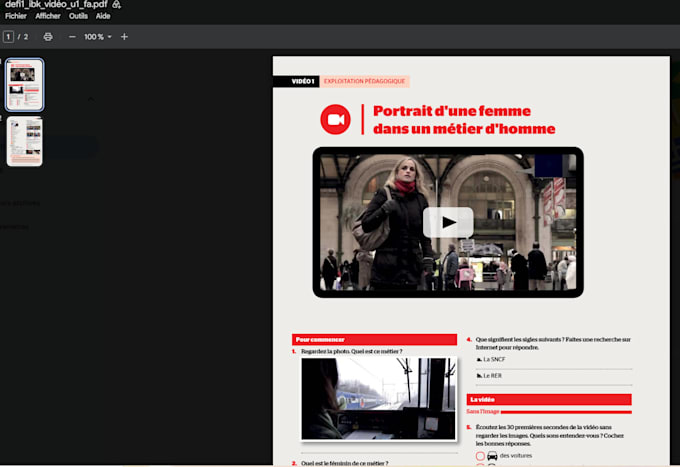Click the Pour commencer section header
Screen dimensions: 680x467
coord(374,340)
